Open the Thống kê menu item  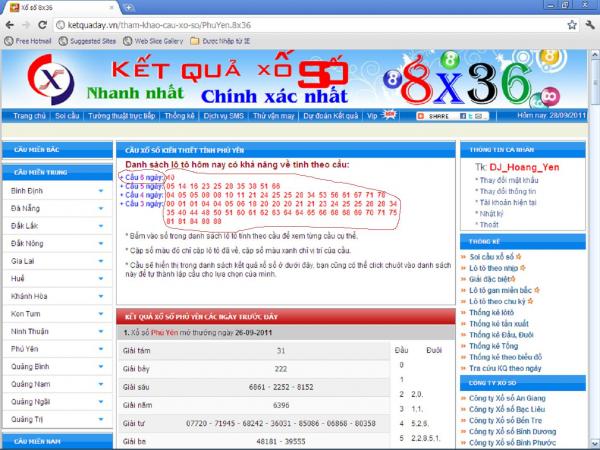pos(179,116)
